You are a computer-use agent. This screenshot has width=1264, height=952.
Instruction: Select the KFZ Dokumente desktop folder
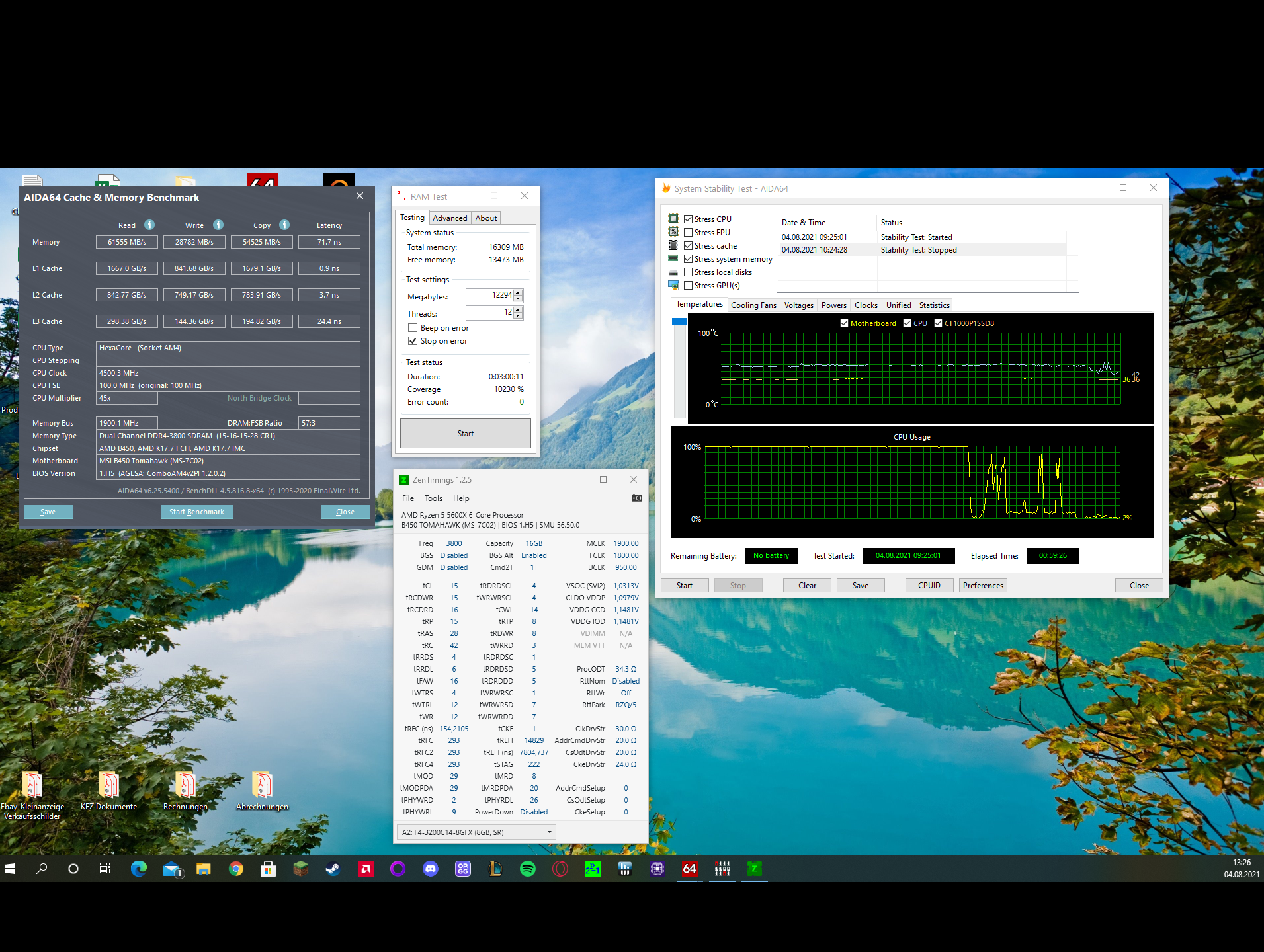pyautogui.click(x=108, y=791)
